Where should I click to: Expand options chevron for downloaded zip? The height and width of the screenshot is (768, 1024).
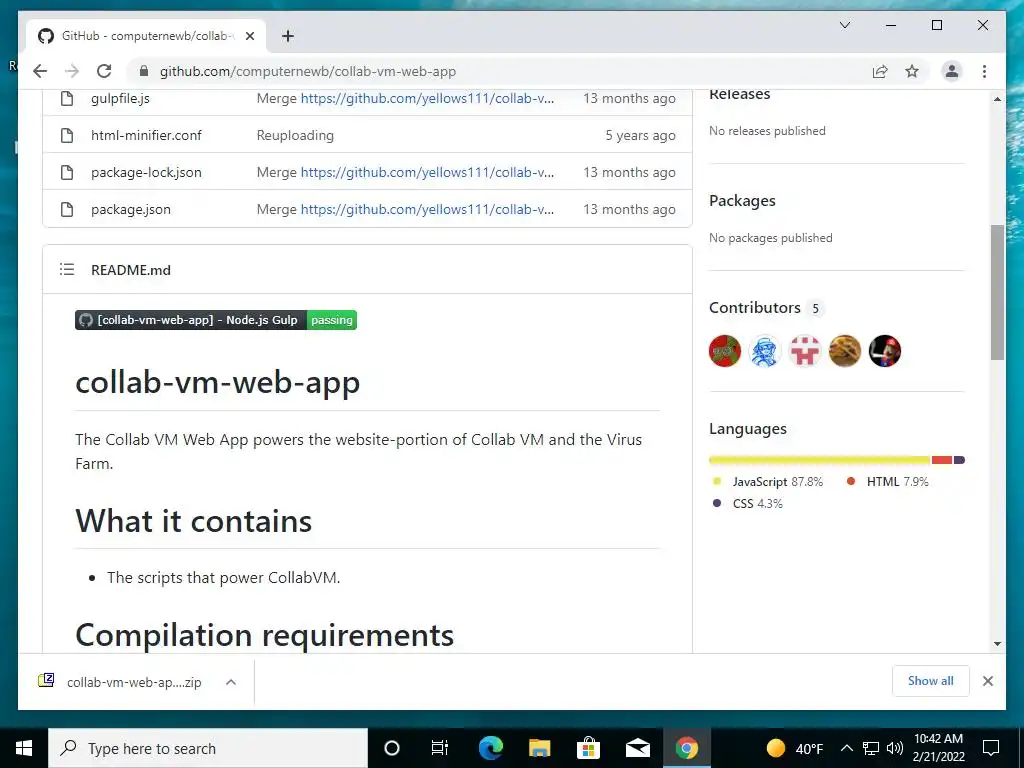(x=231, y=682)
